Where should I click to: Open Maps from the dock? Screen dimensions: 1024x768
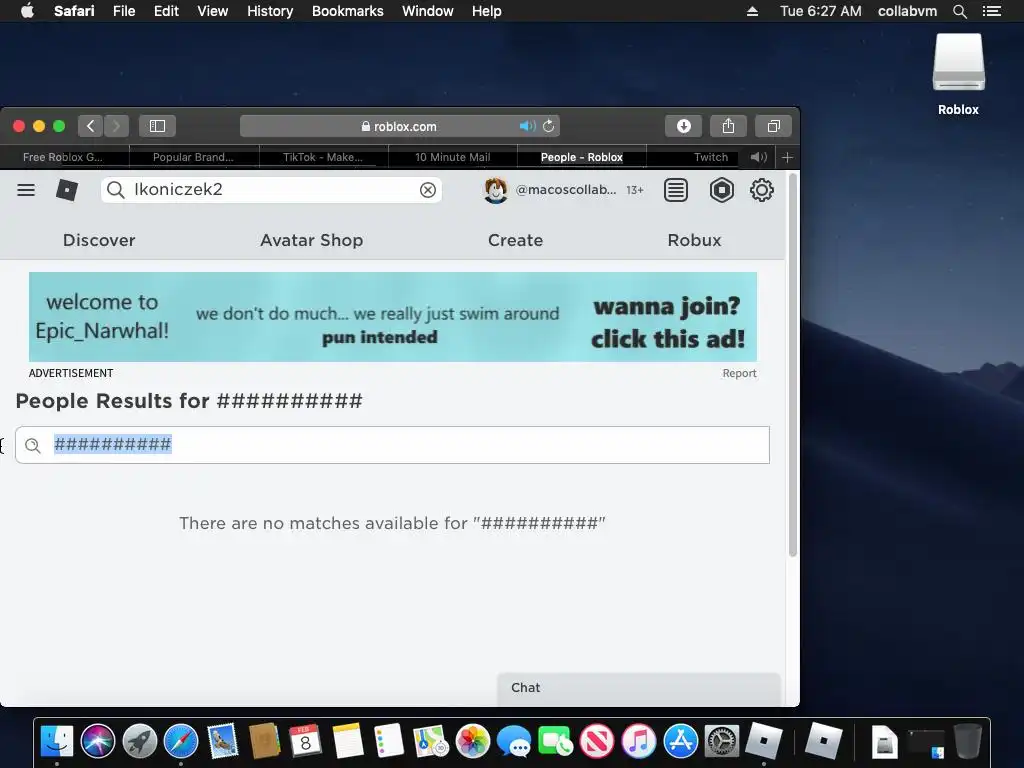[x=430, y=741]
